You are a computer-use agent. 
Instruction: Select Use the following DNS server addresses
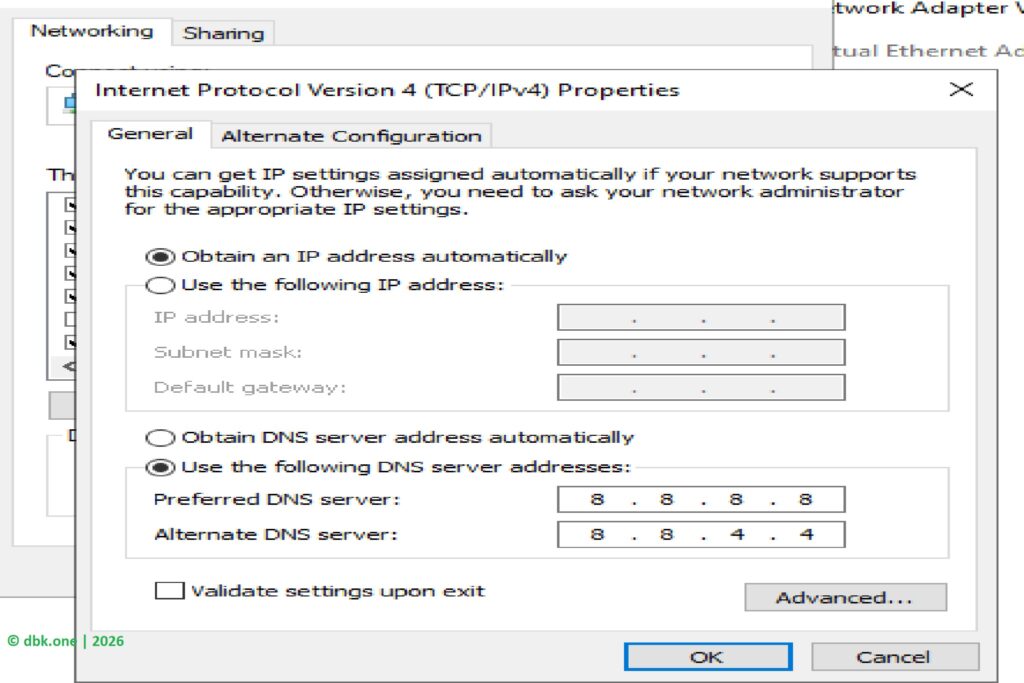[160, 467]
